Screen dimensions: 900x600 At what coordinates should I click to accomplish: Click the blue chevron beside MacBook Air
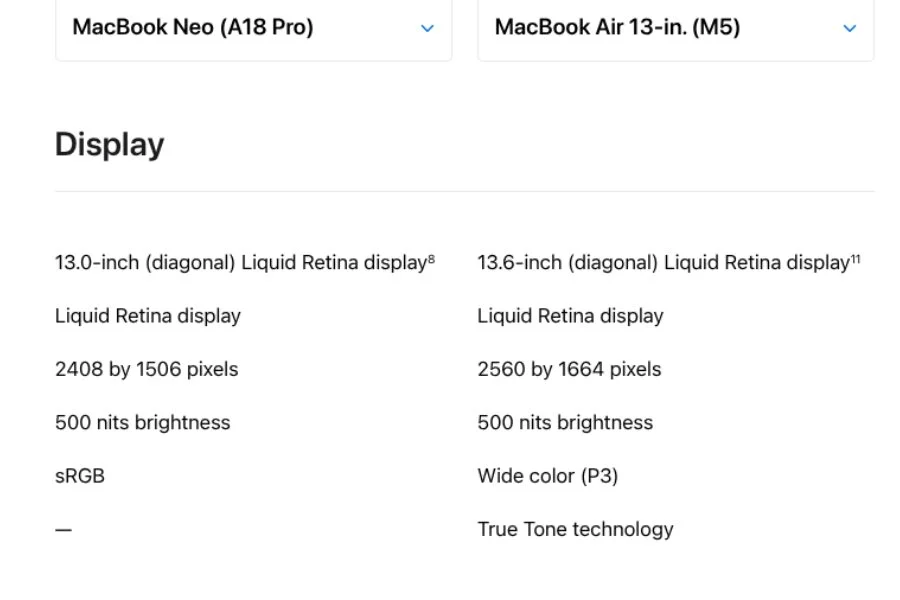pos(849,28)
